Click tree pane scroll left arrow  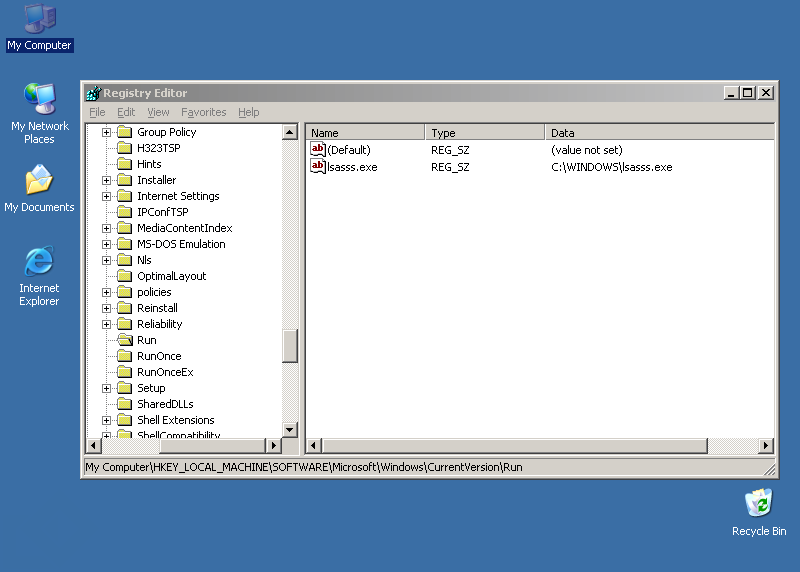coord(93,445)
